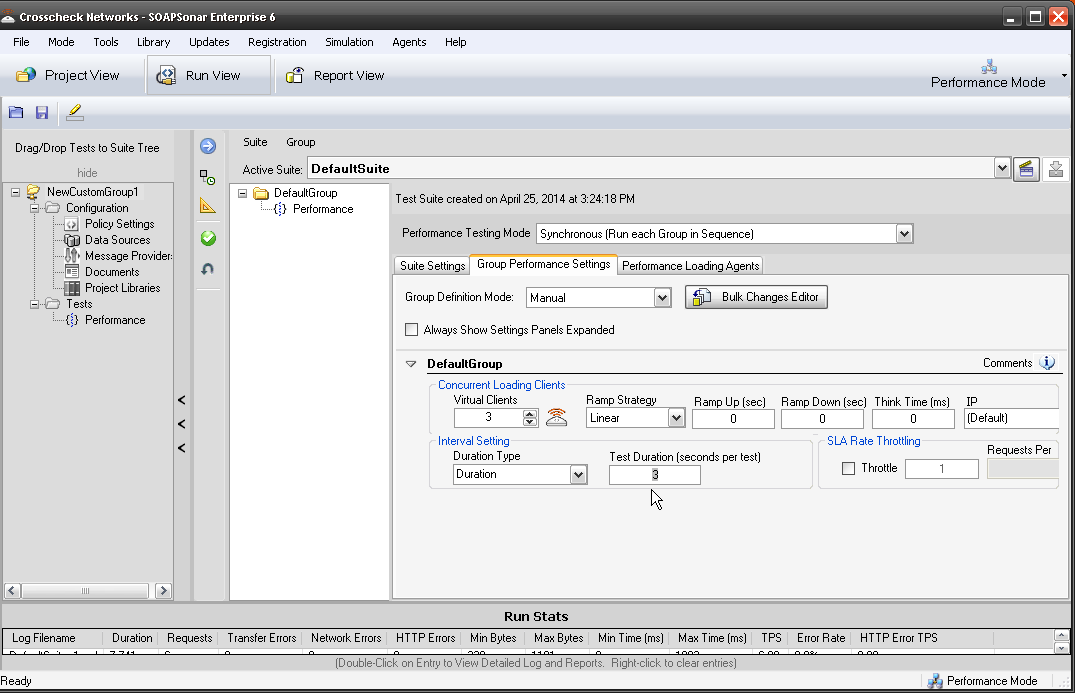Open the Simulation menu

tap(349, 42)
